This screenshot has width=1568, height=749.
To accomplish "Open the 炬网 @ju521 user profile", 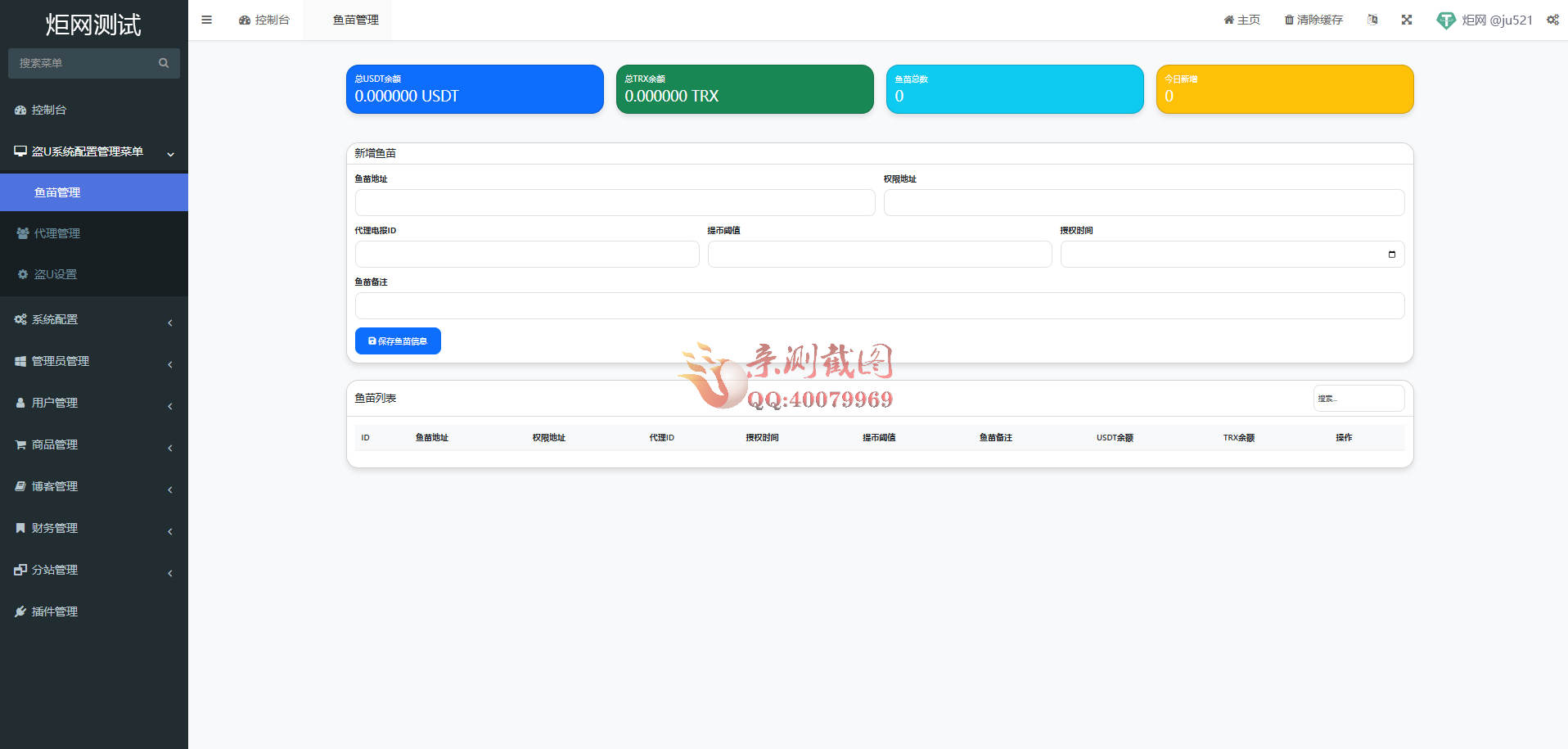I will click(1485, 20).
